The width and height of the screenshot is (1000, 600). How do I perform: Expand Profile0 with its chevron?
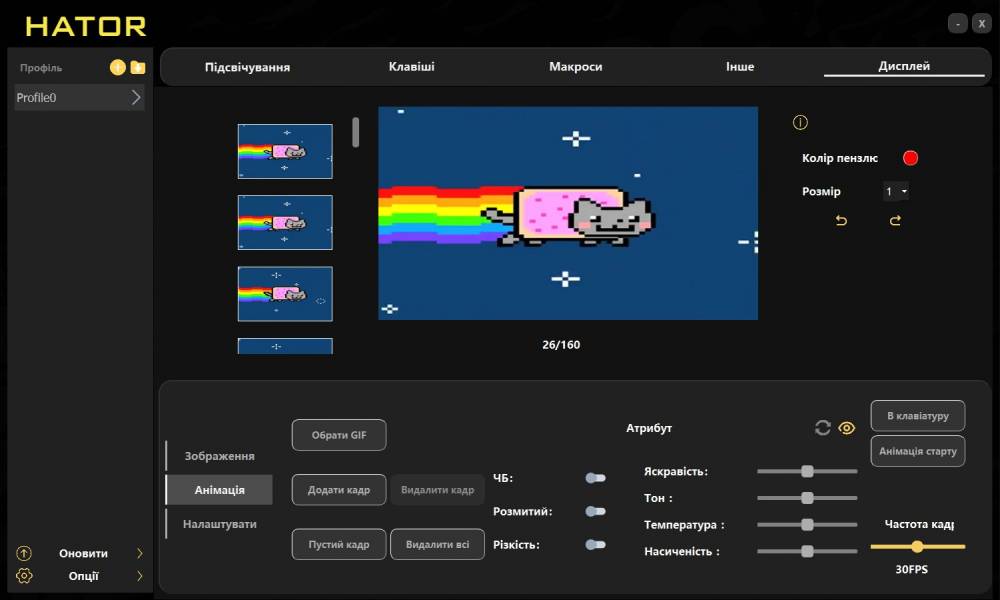[x=136, y=98]
